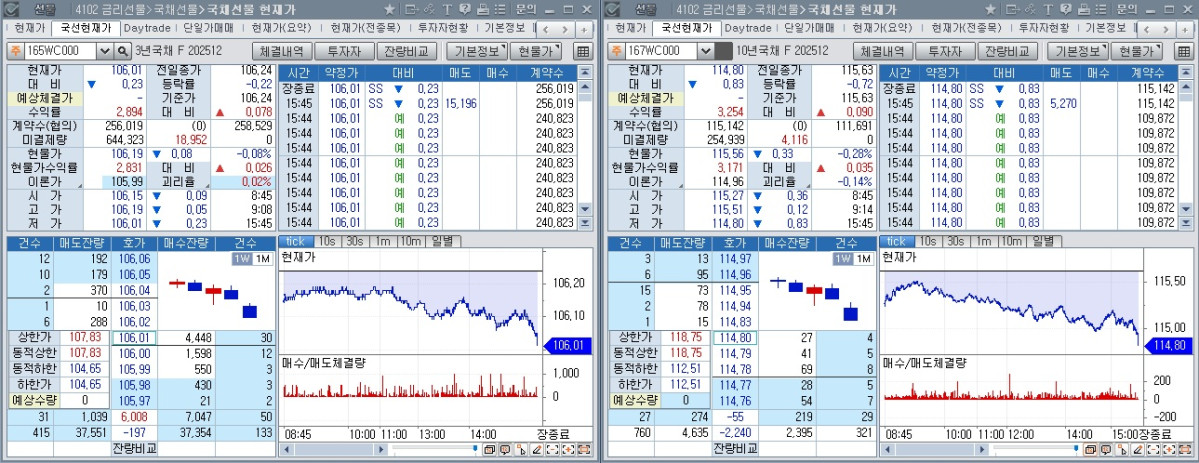Click 잔량비교 cell below left order book
Screen dimensions: 1199x463
click(x=134, y=448)
